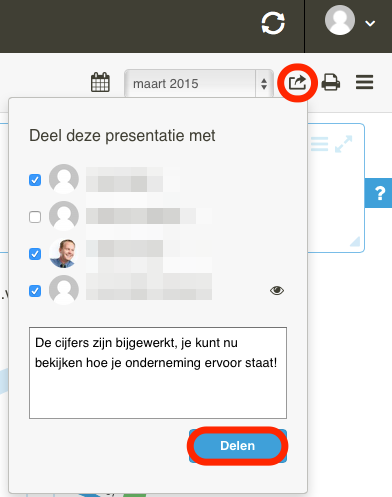The height and width of the screenshot is (497, 392).
Task: Click the eye visibility icon
Action: 277,291
